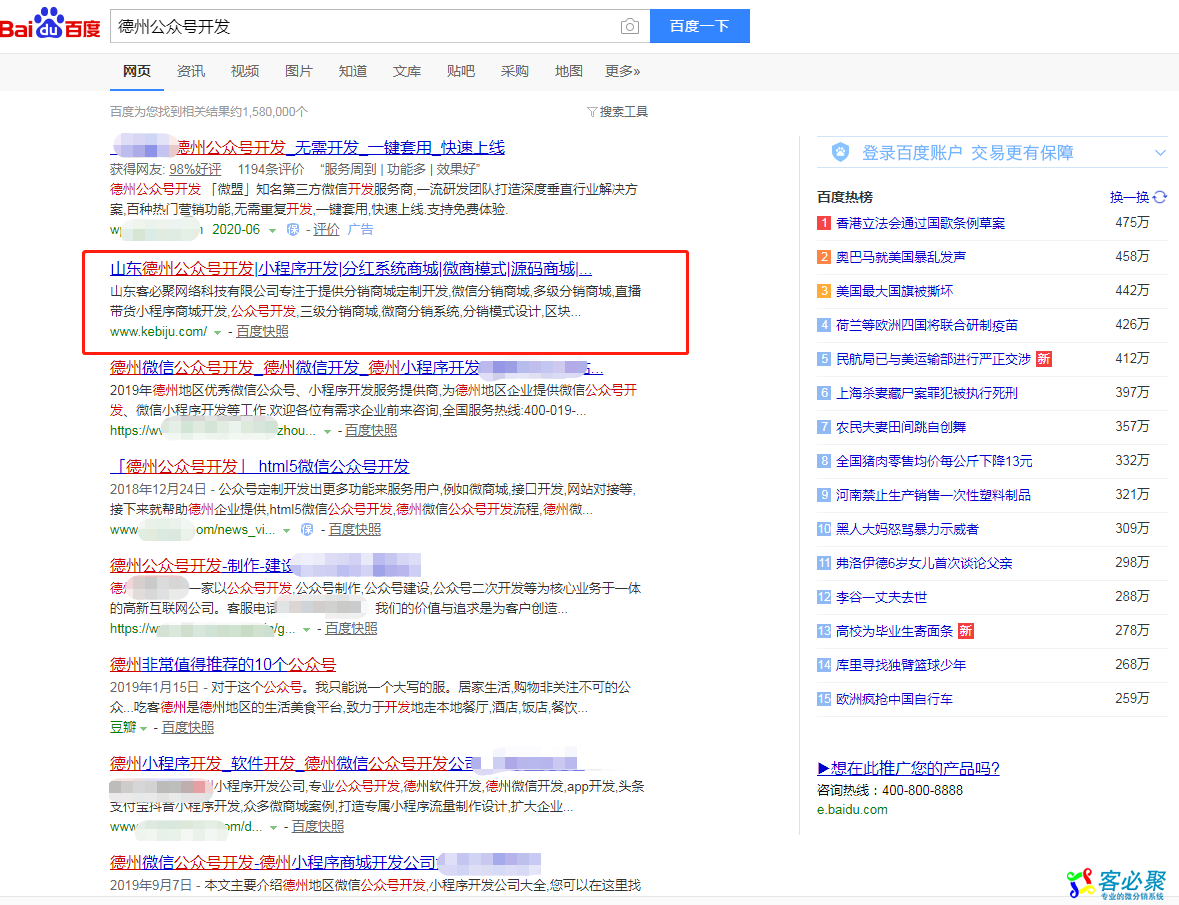Image resolution: width=1179 pixels, height=905 pixels.
Task: Open the 更多» category menu
Action: click(x=622, y=71)
